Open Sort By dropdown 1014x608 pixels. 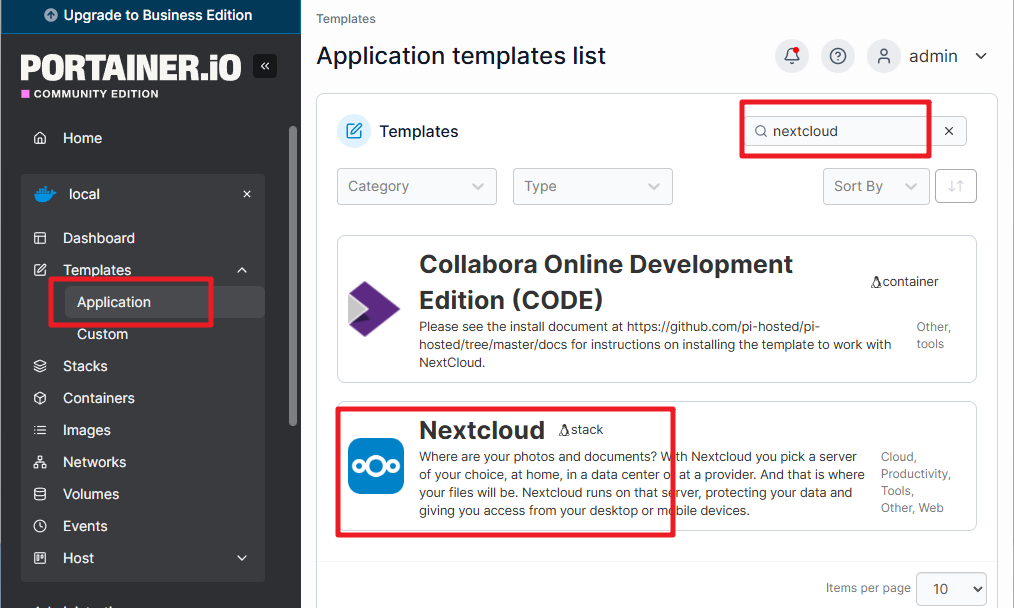click(x=876, y=186)
